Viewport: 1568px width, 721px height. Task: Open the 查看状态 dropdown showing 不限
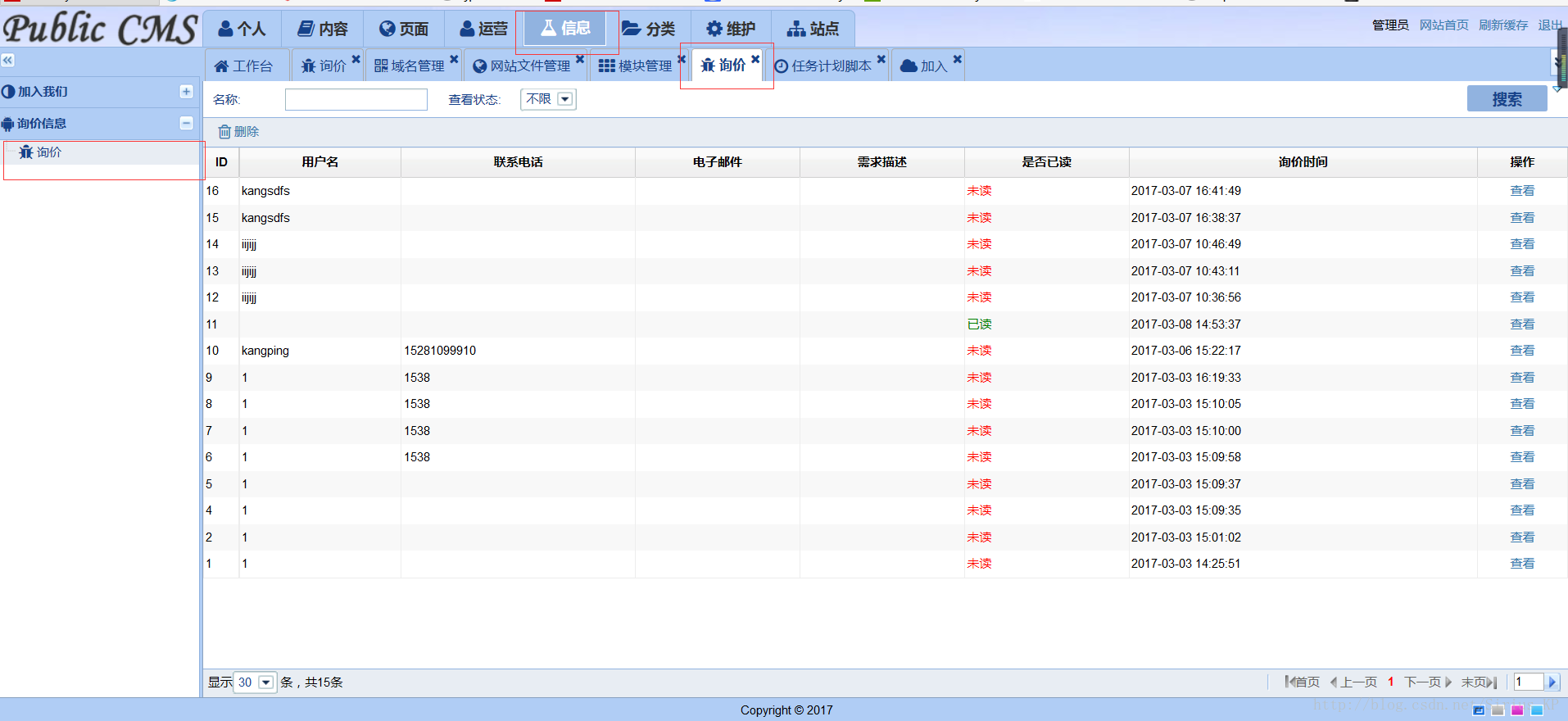(x=548, y=99)
